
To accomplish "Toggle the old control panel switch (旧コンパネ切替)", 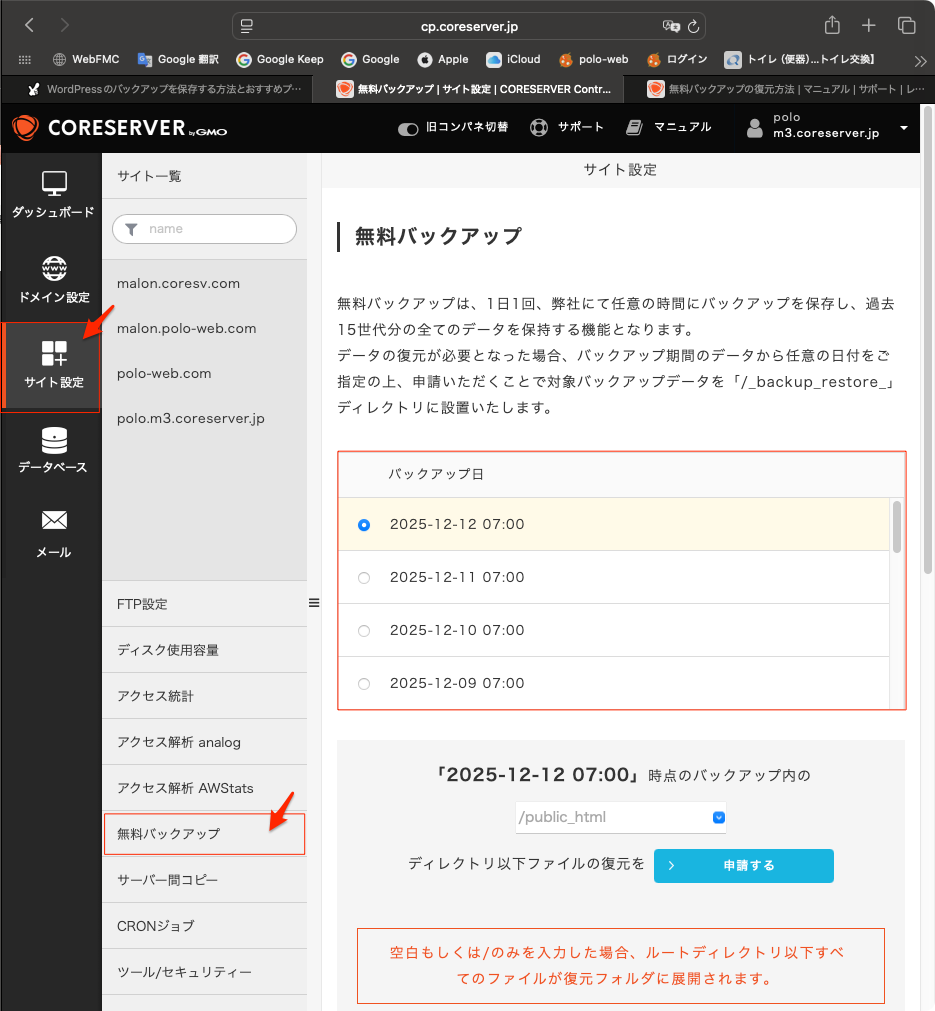I will point(408,129).
